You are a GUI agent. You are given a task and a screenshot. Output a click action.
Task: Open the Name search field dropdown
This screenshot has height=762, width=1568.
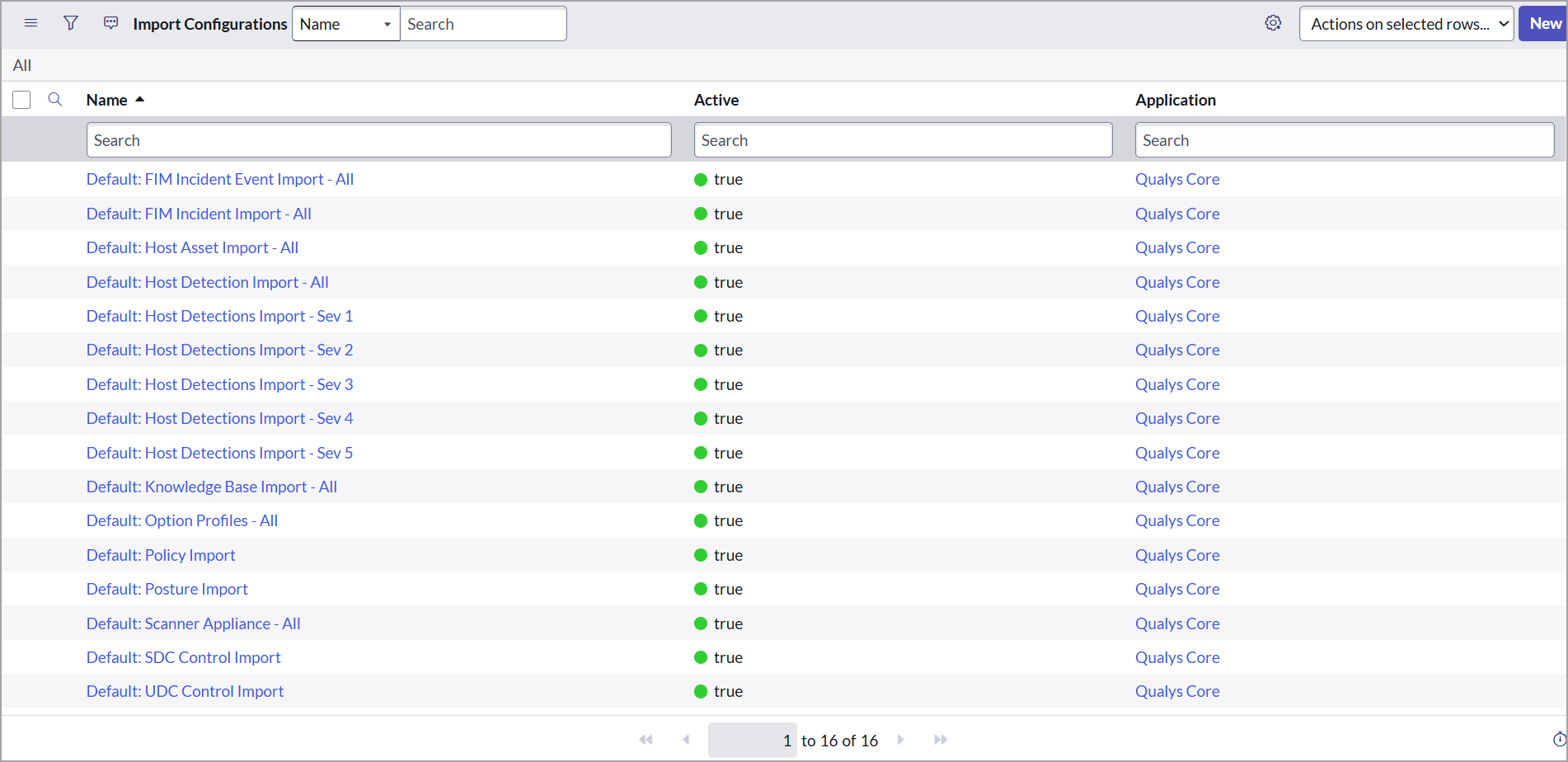click(x=345, y=24)
